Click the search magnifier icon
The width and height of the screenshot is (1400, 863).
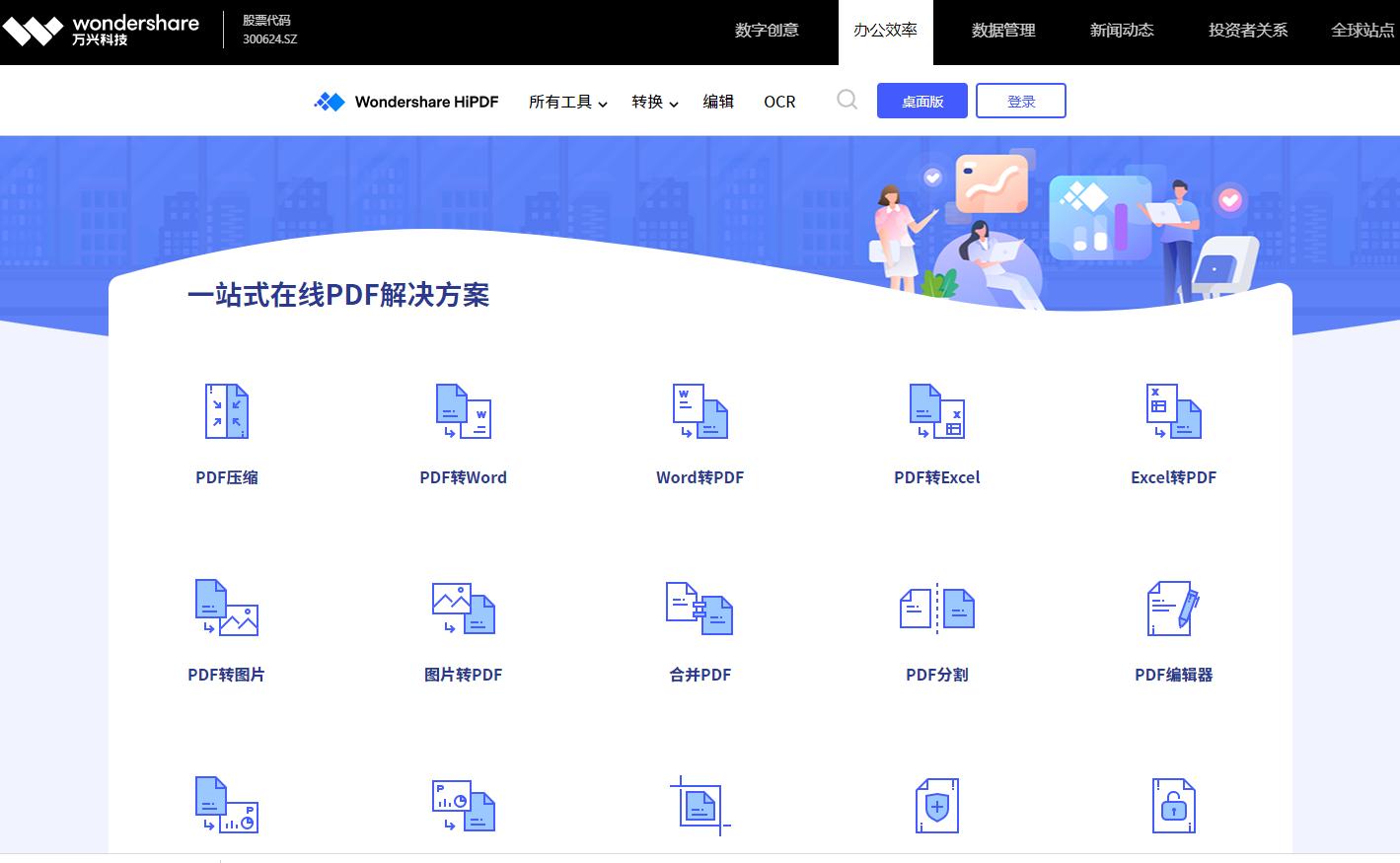coord(847,100)
